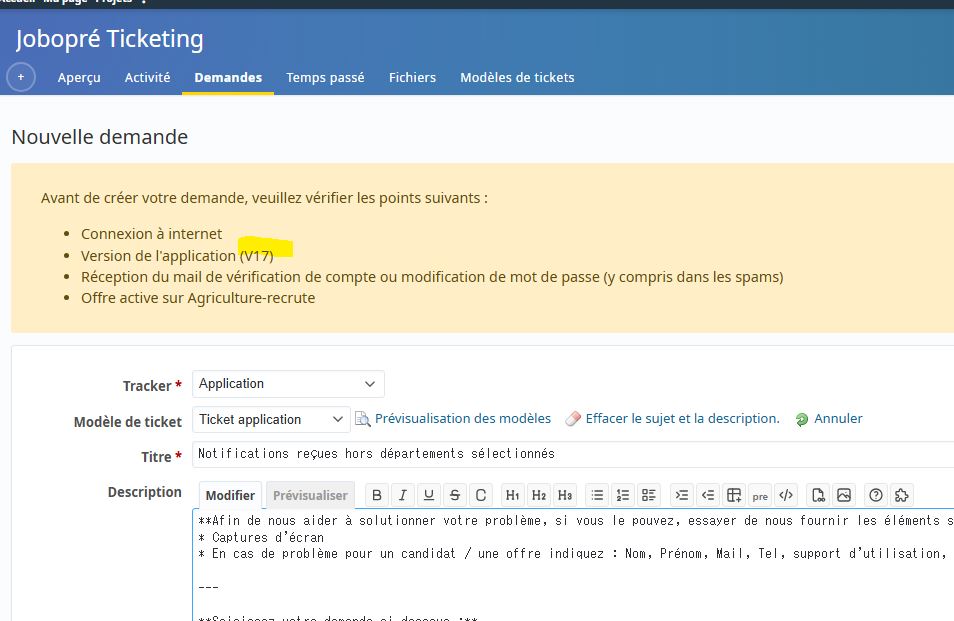Screen dimensions: 954x621
Task: Click Prévisualisation des modèles link
Action: click(x=462, y=419)
